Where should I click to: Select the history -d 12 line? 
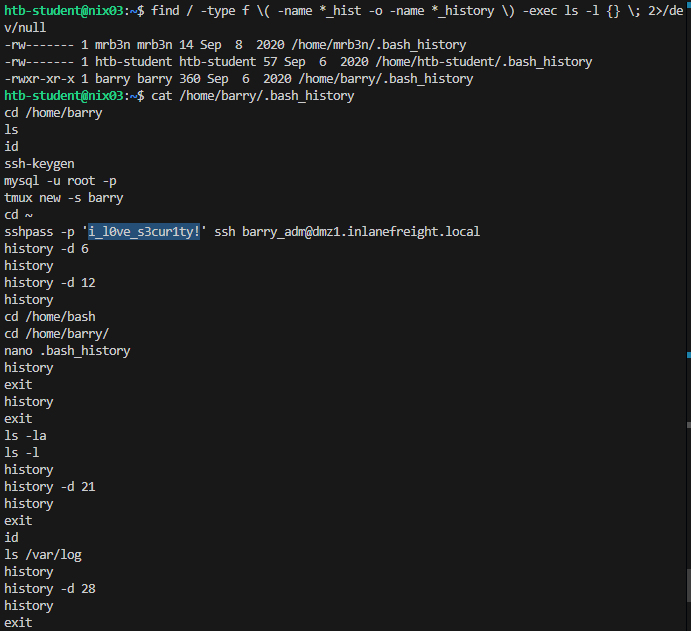50,283
